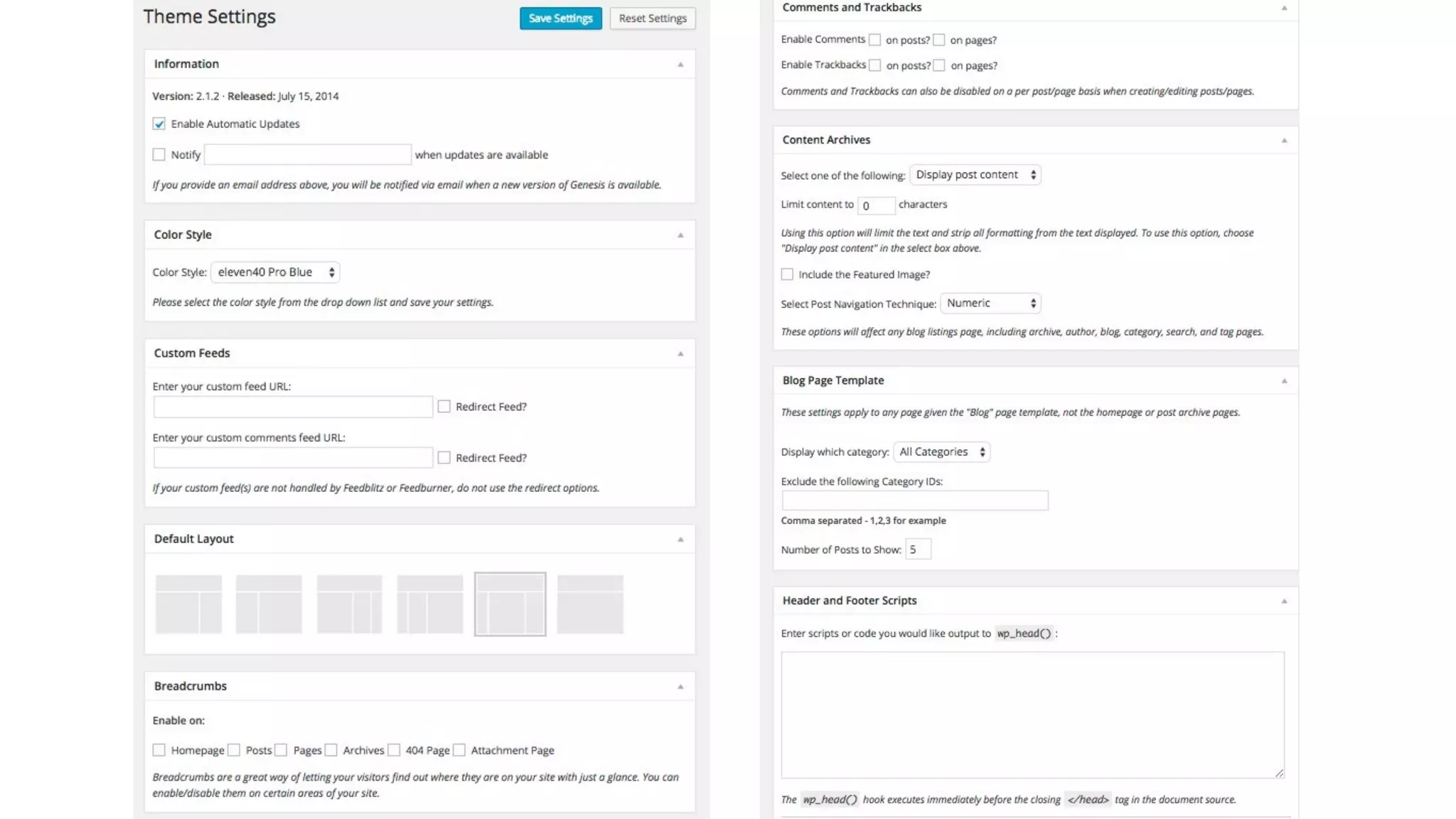The image size is (1456, 819).
Task: Click the Reset Settings button
Action: click(x=652, y=18)
